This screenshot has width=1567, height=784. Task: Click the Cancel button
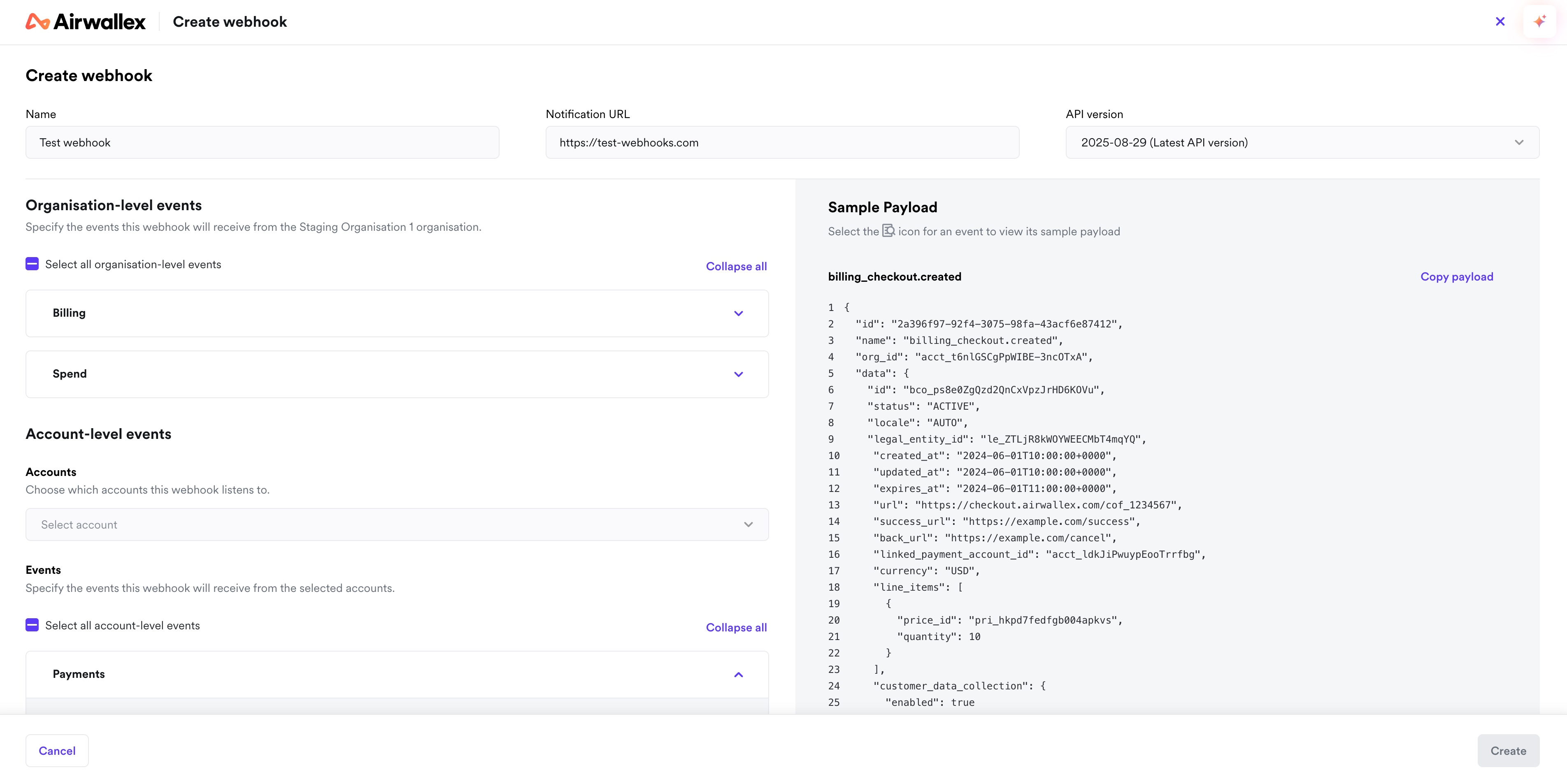pyautogui.click(x=56, y=751)
